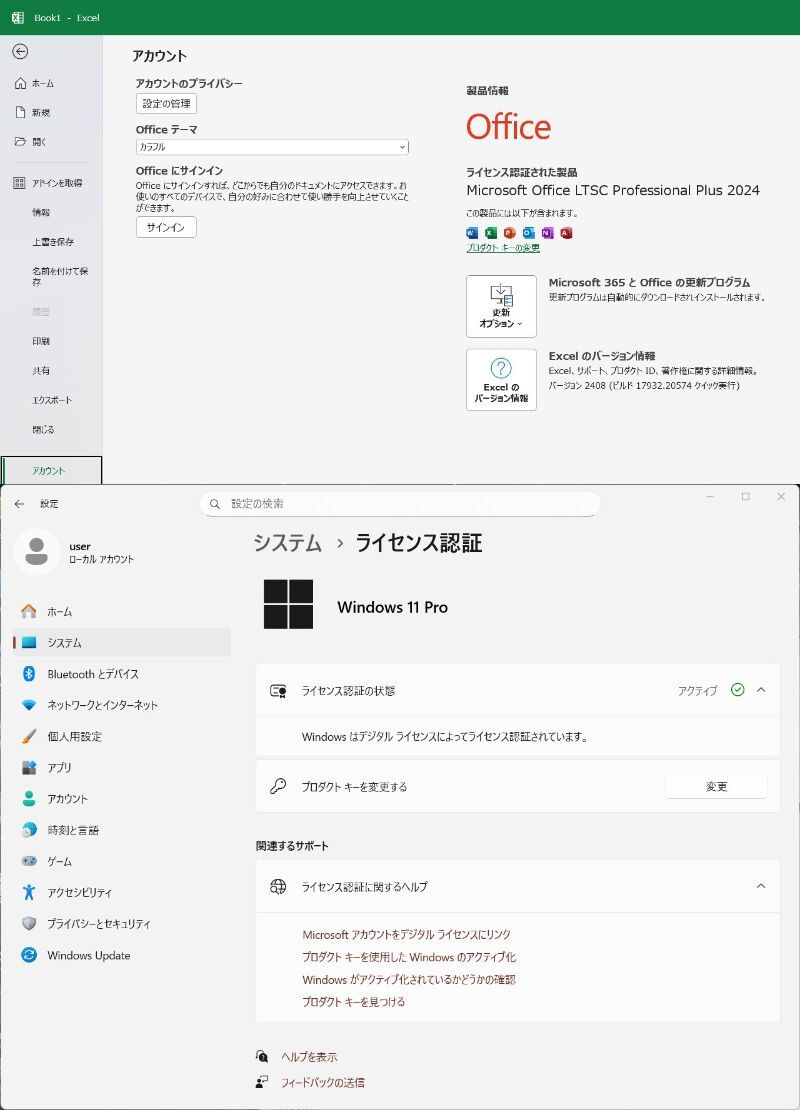Click プロダクト キーを見つける link
This screenshot has height=1110, width=800.
pyautogui.click(x=354, y=1002)
